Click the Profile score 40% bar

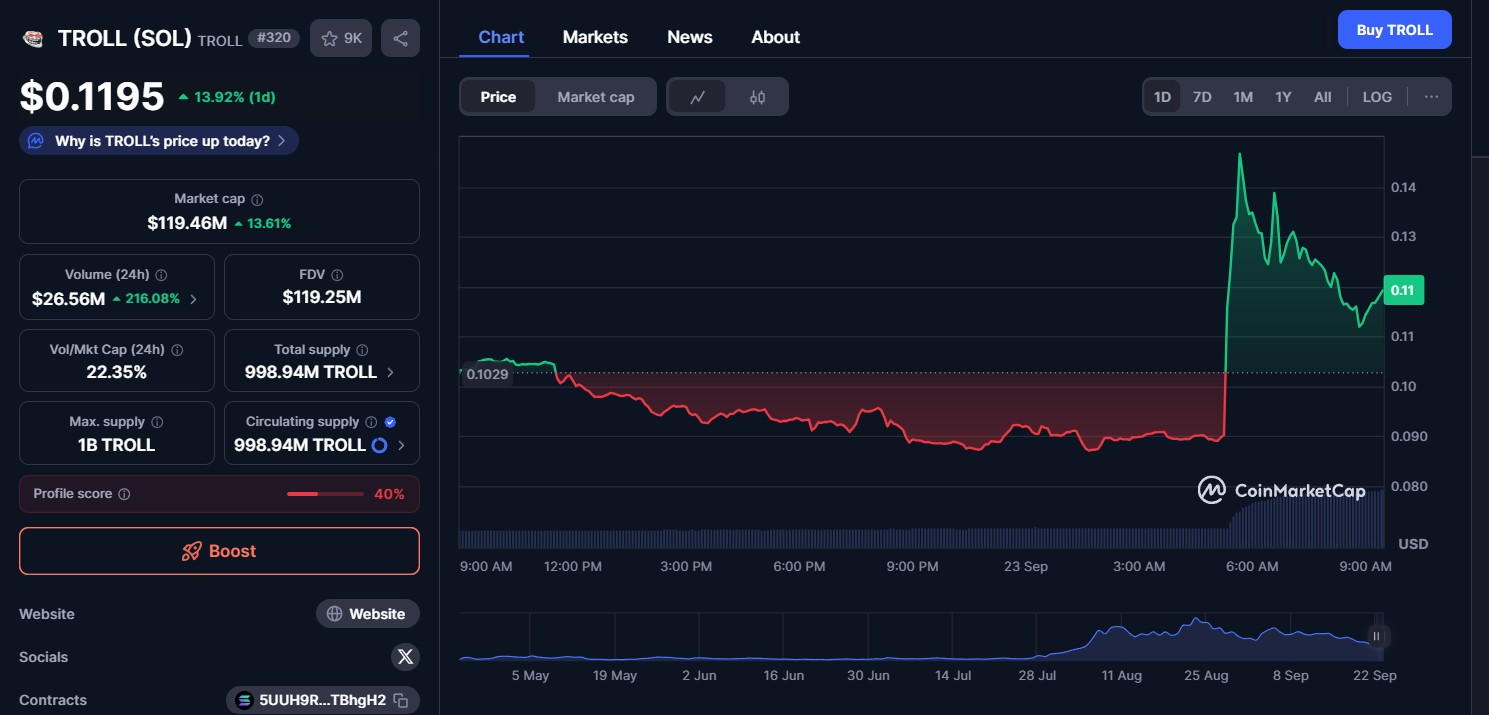point(325,494)
